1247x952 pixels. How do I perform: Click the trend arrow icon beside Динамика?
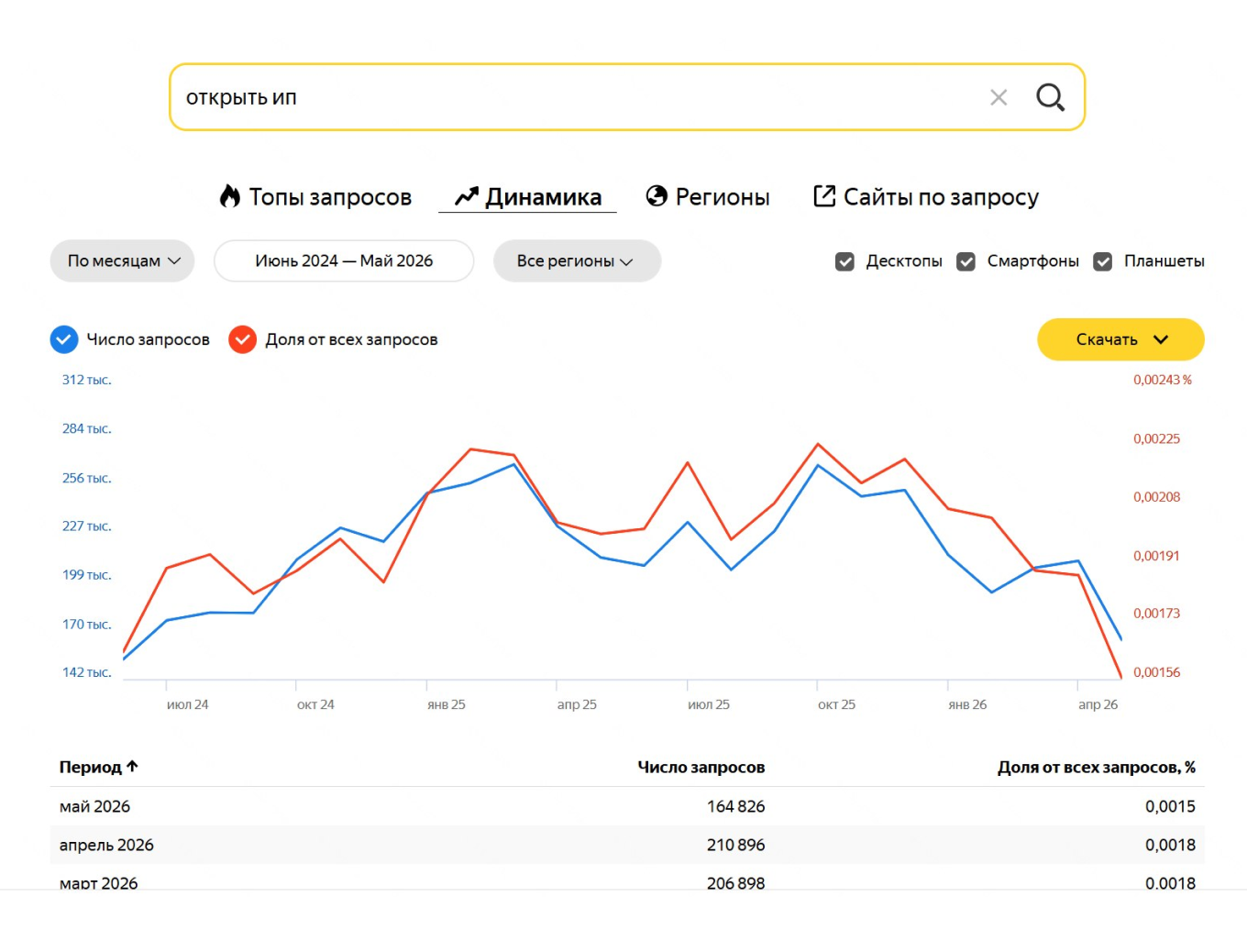[467, 196]
